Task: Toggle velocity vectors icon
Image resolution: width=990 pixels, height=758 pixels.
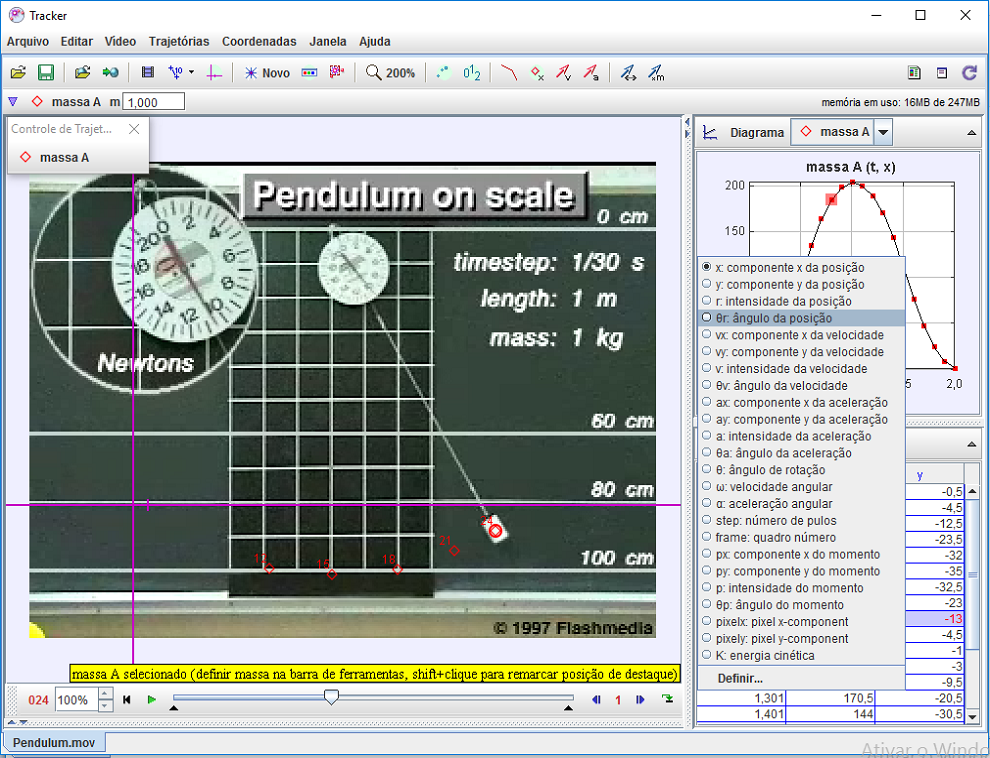Action: tap(563, 73)
